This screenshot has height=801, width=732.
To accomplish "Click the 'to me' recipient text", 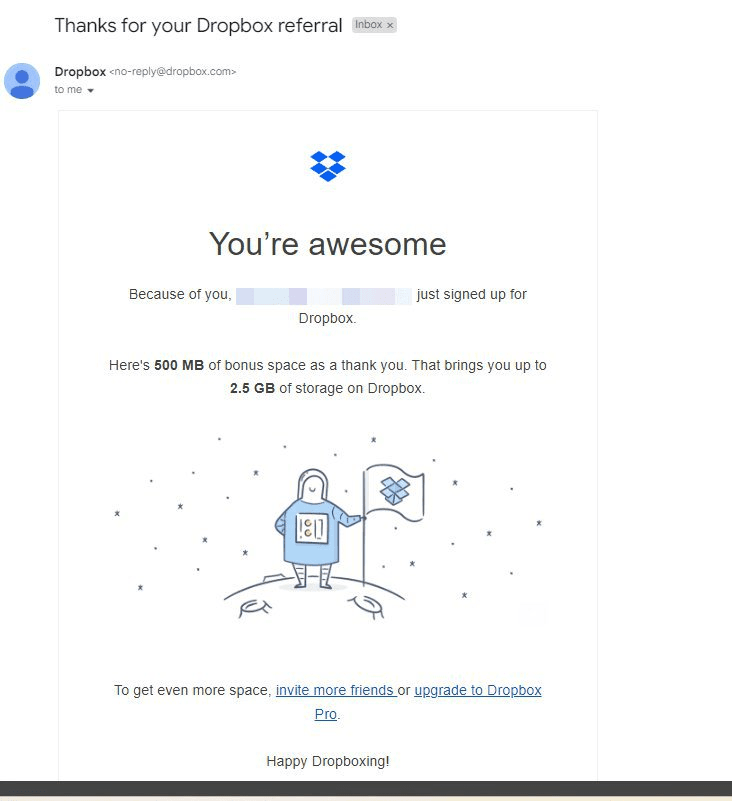I will pos(68,89).
